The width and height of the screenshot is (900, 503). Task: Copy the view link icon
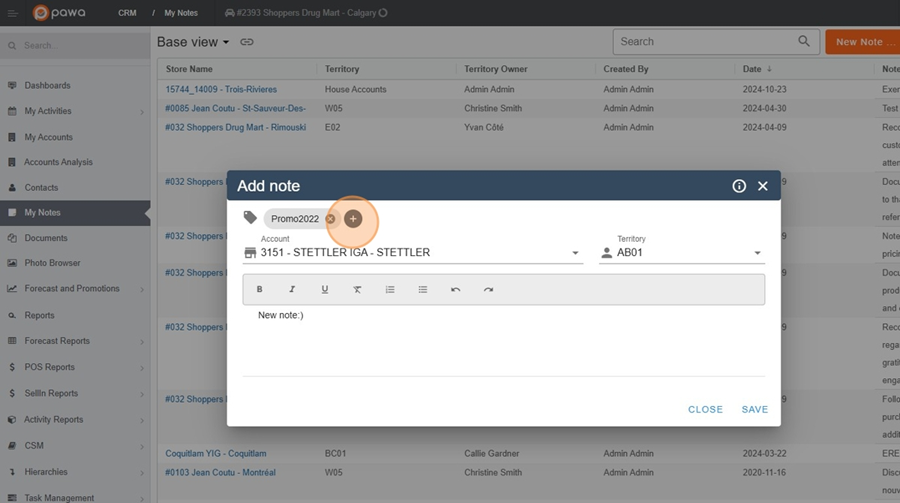click(247, 42)
